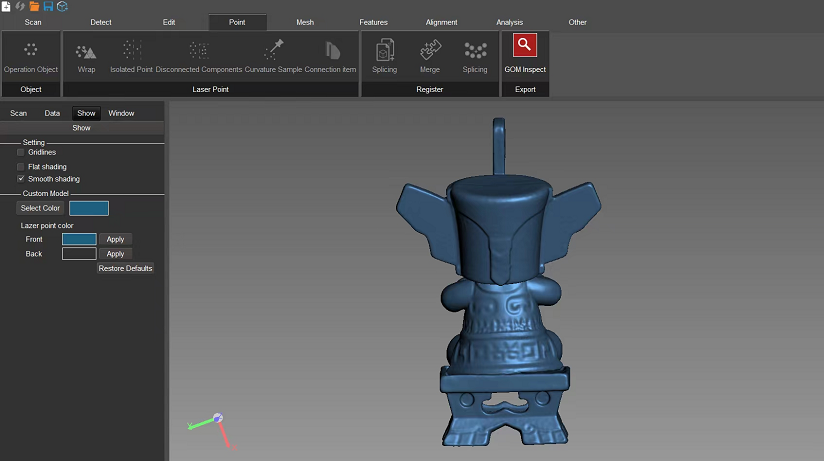Image resolution: width=824 pixels, height=461 pixels.
Task: Click the Register group label
Action: pyautogui.click(x=430, y=89)
